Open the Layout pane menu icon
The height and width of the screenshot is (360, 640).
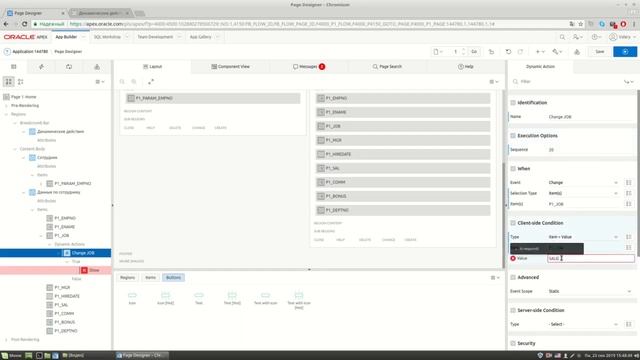coord(493,82)
